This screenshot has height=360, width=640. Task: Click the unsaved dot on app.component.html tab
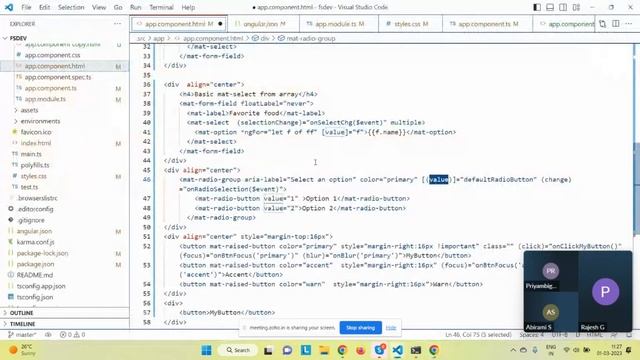(x=220, y=24)
